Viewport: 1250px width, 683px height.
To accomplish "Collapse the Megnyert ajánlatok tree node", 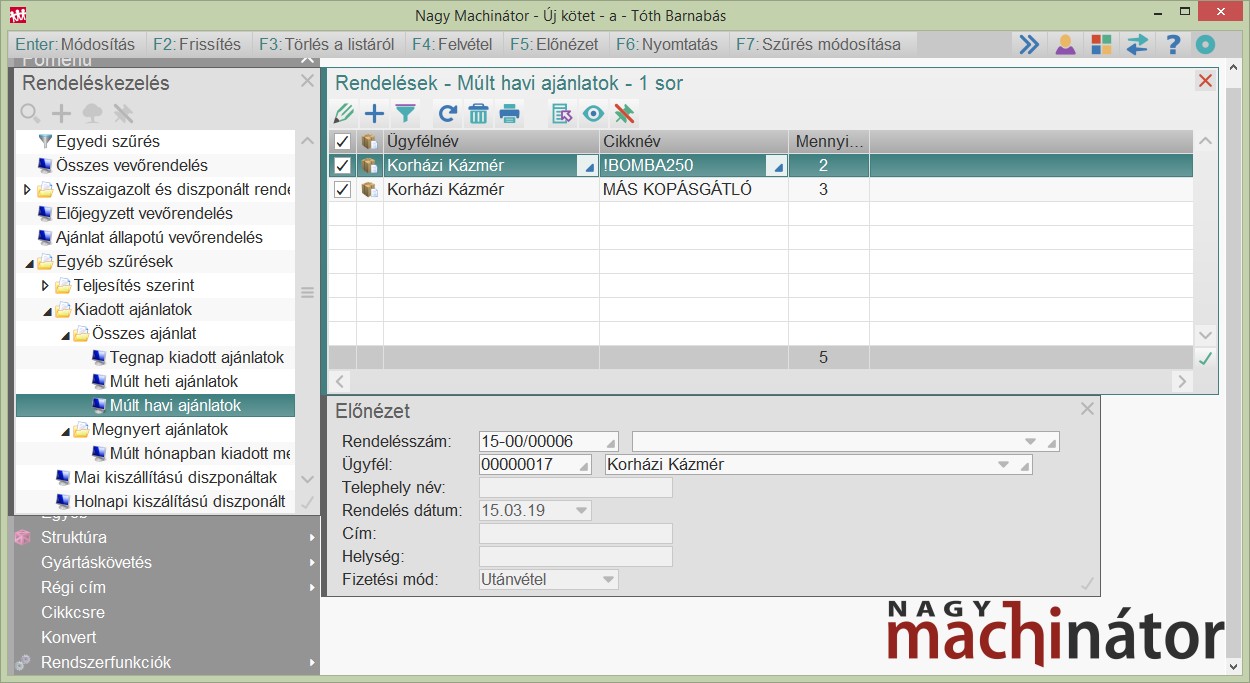I will (x=63, y=431).
